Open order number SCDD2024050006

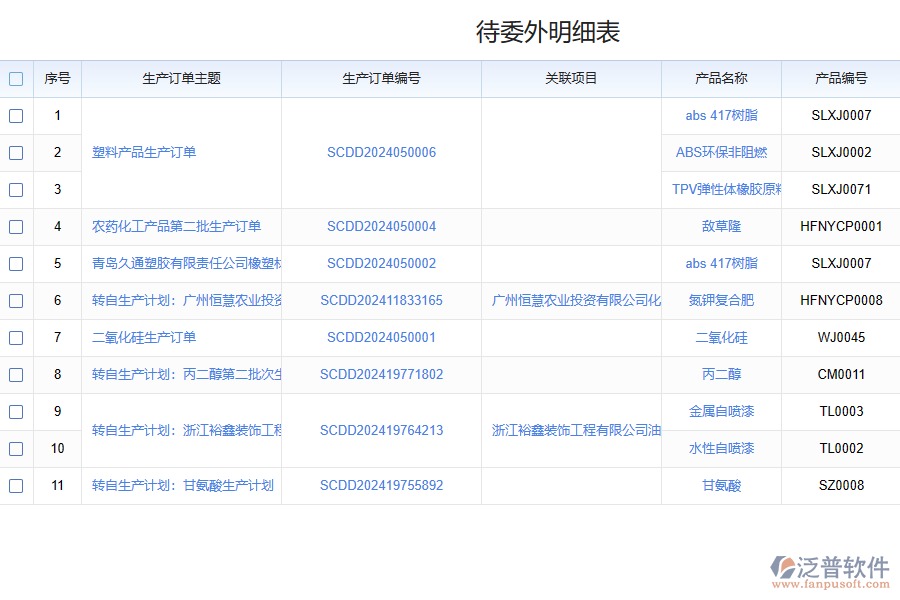[381, 153]
